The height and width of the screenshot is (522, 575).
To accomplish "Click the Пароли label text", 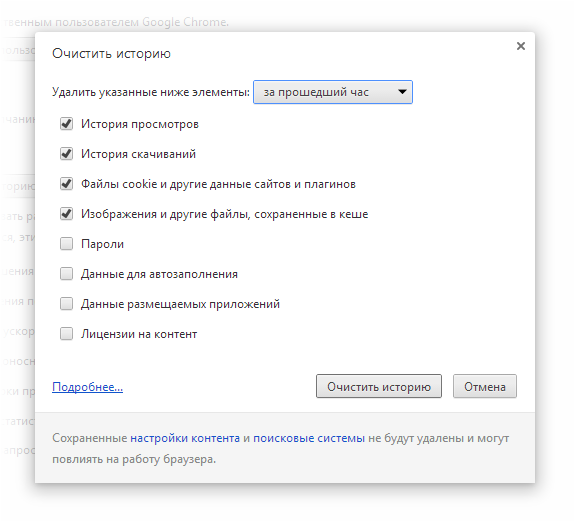I will pos(102,244).
